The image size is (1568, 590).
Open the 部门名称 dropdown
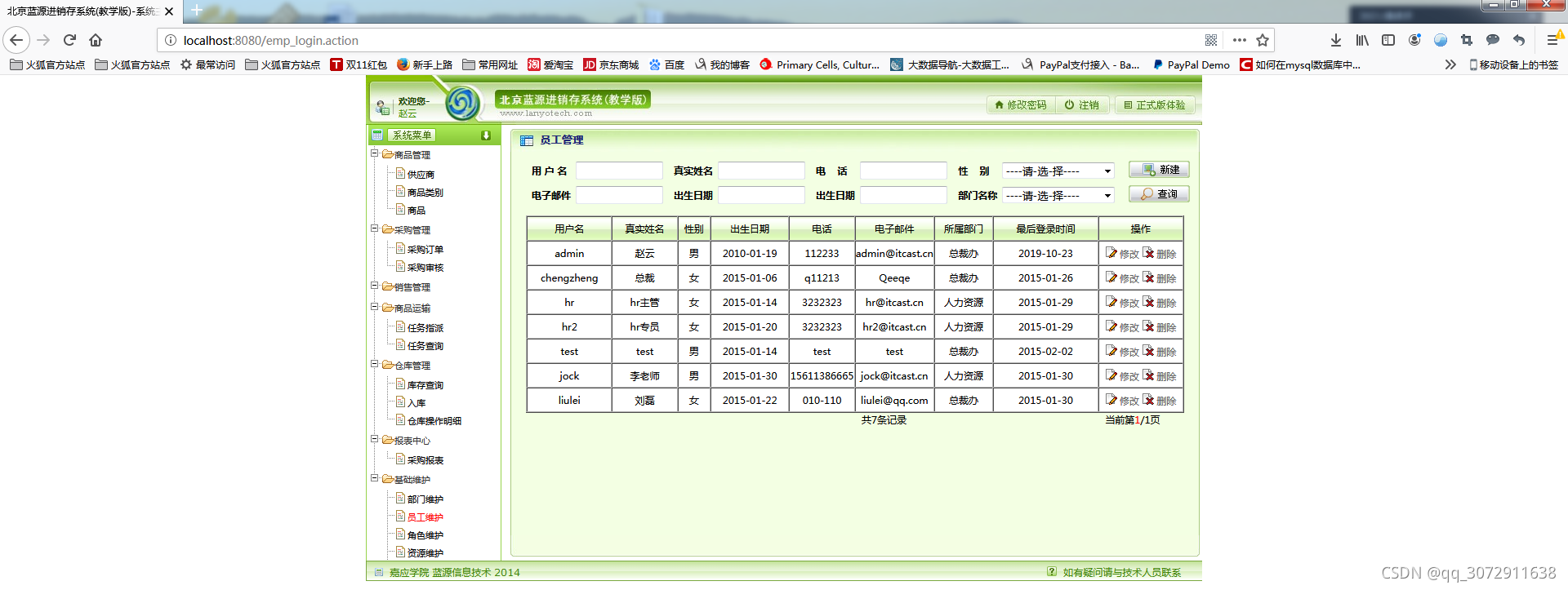pyautogui.click(x=1058, y=196)
